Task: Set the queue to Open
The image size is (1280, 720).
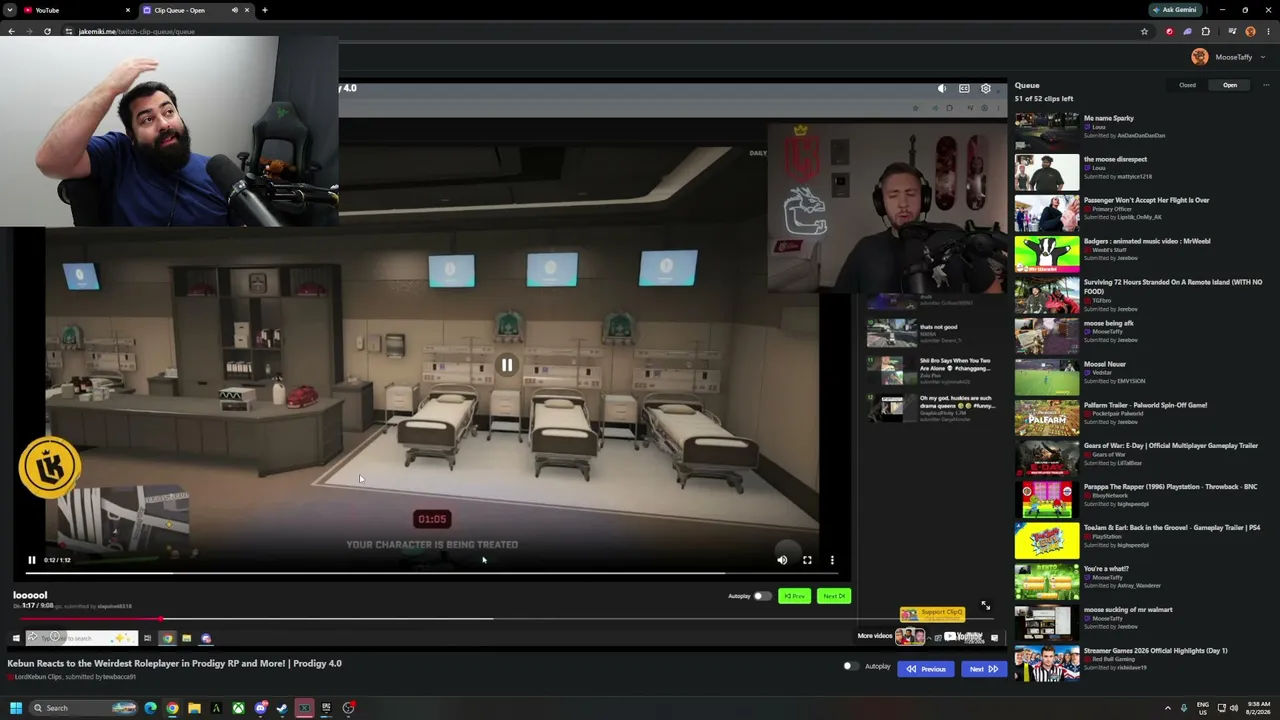Action: coord(1230,85)
